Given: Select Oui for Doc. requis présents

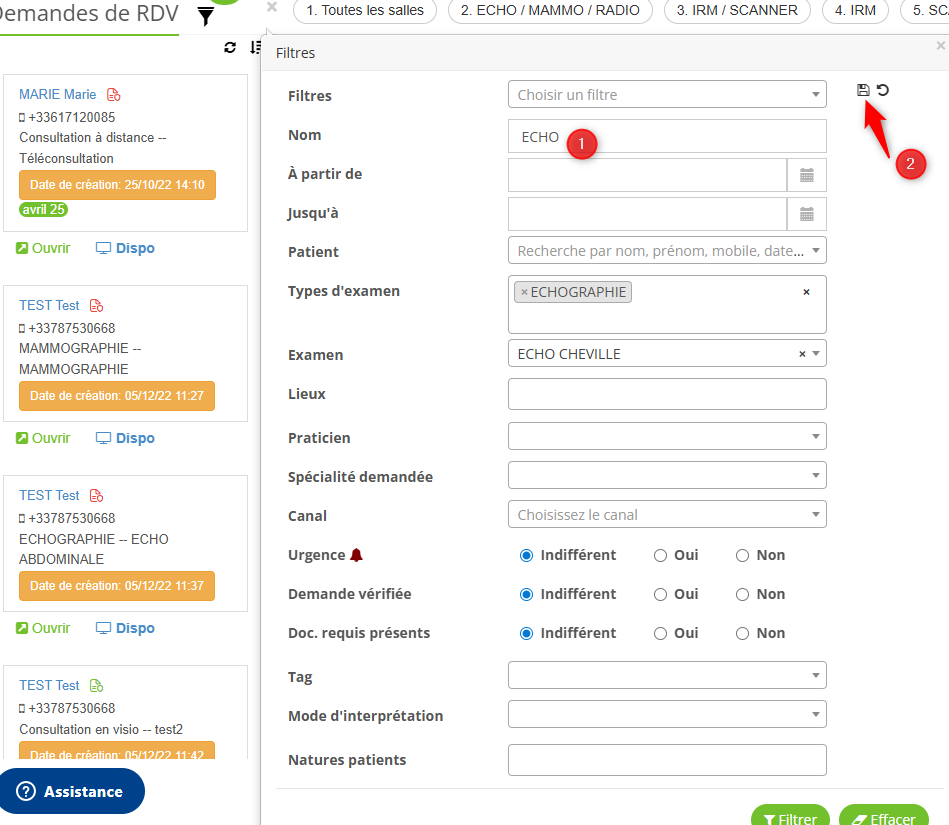Looking at the screenshot, I should [x=660, y=633].
